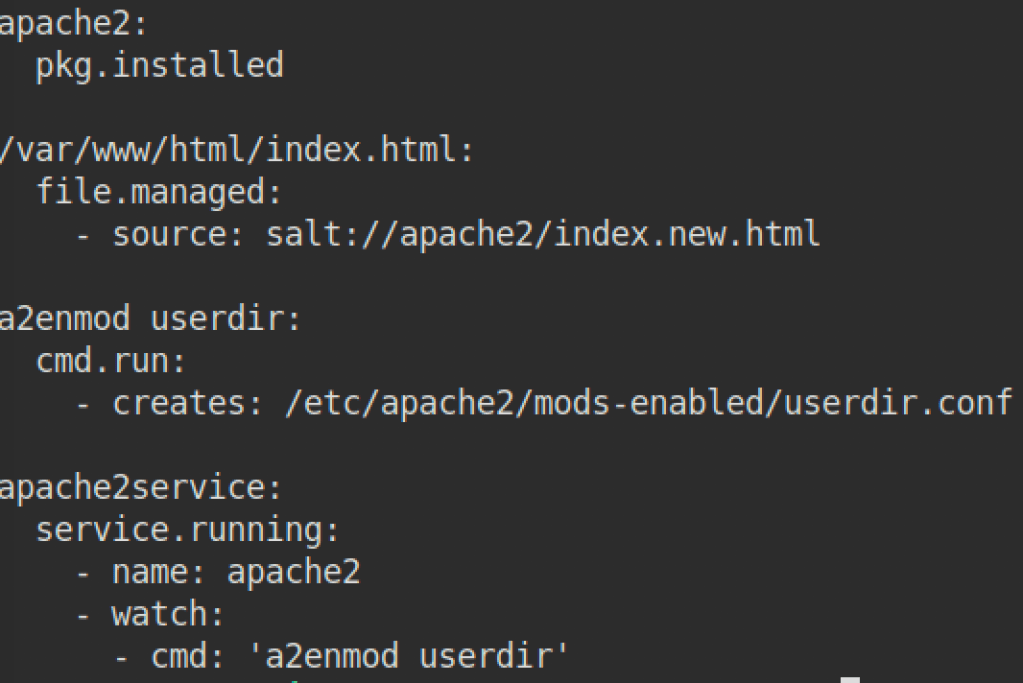The height and width of the screenshot is (683, 1023).
Task: Click the dash before "creates:"
Action: point(84,404)
